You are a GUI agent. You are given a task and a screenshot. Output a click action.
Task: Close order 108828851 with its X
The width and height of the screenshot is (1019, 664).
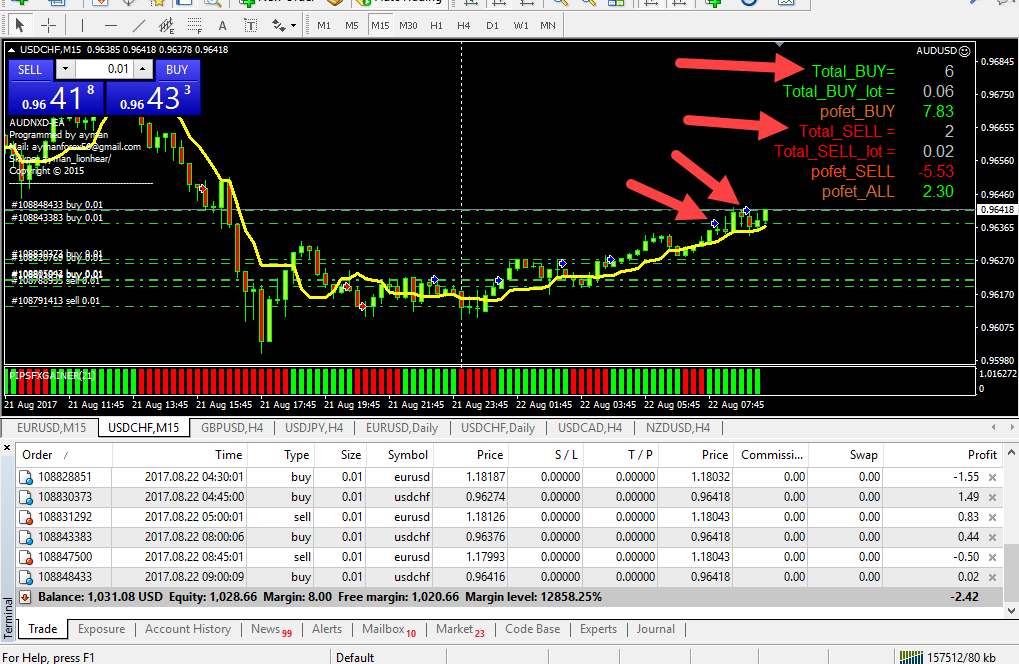click(x=992, y=478)
